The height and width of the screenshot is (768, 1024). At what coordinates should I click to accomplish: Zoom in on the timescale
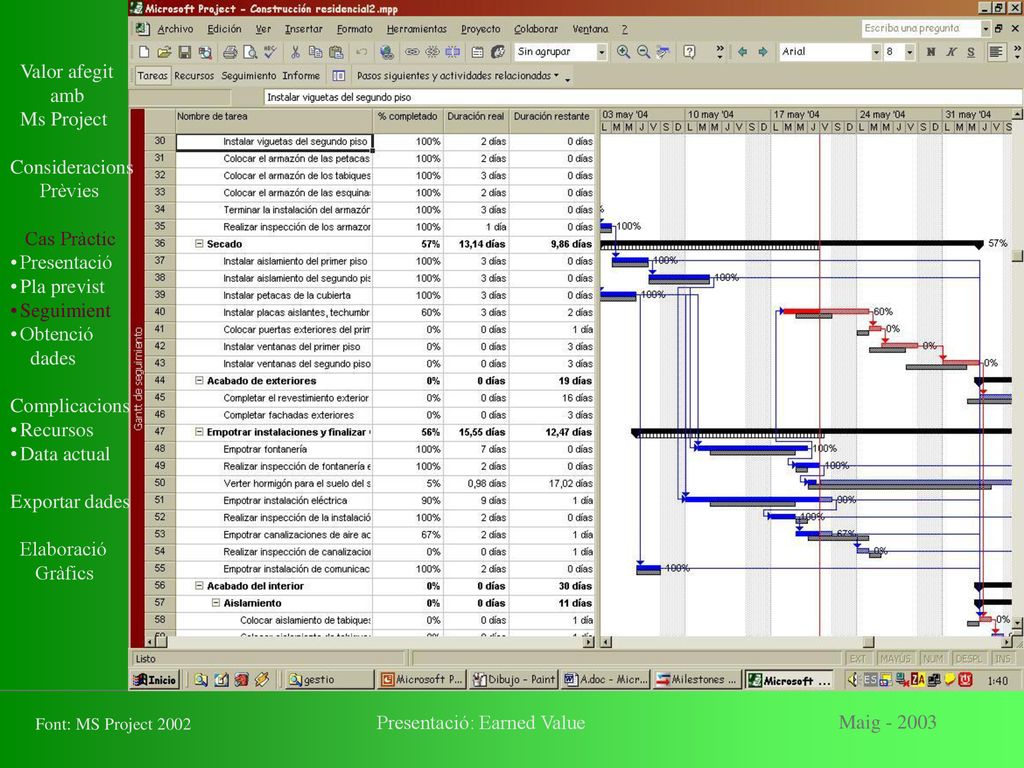(x=623, y=52)
